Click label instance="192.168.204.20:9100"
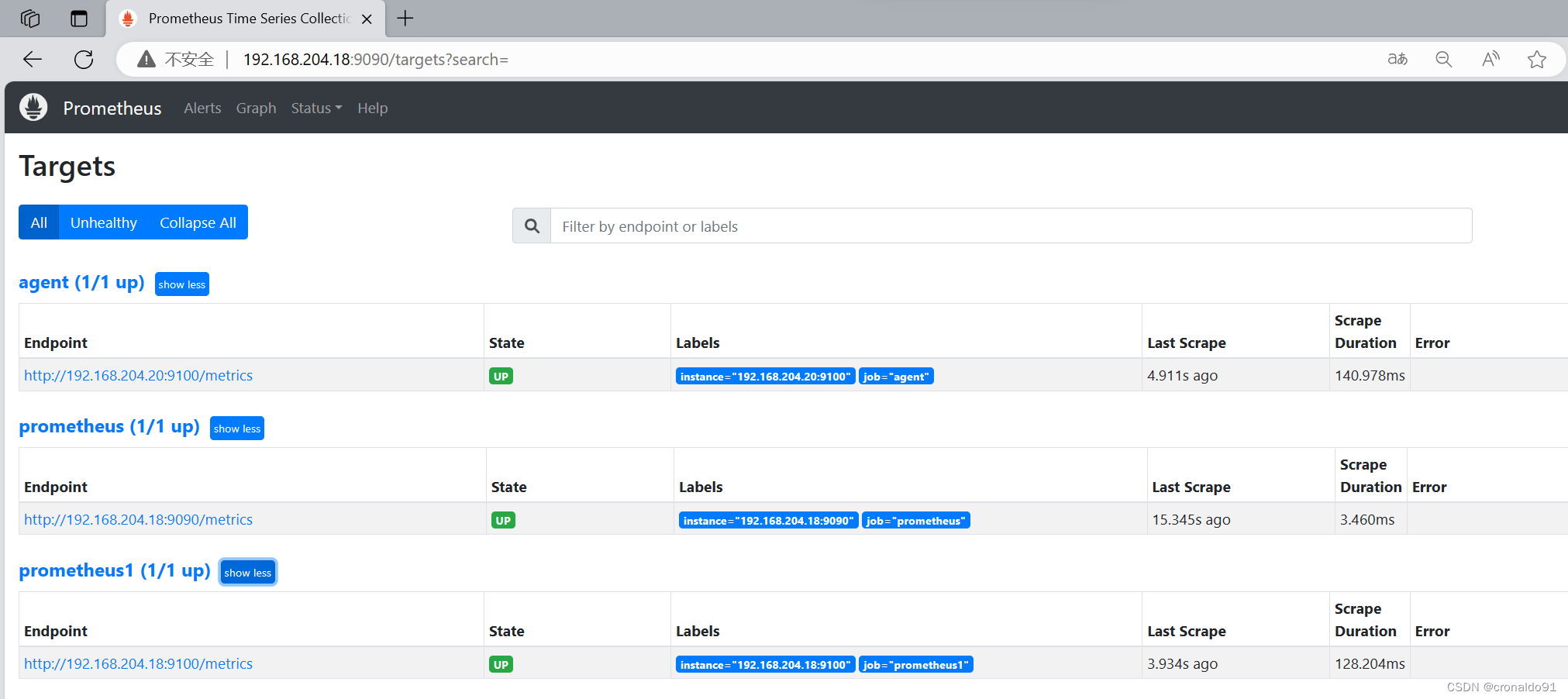This screenshot has width=1568, height=699. (x=766, y=377)
